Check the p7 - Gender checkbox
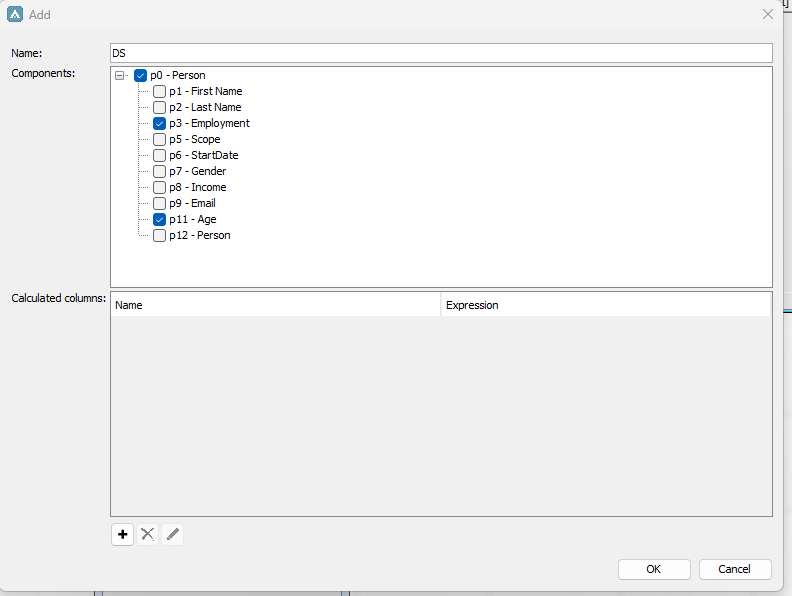792x596 pixels. tap(159, 171)
